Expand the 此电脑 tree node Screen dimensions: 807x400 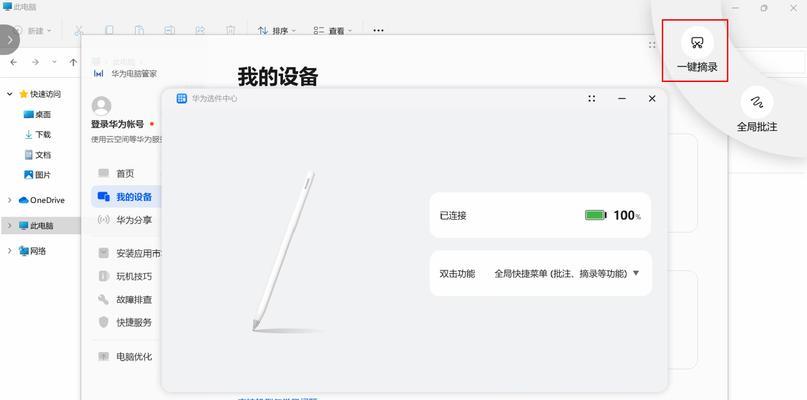9,225
